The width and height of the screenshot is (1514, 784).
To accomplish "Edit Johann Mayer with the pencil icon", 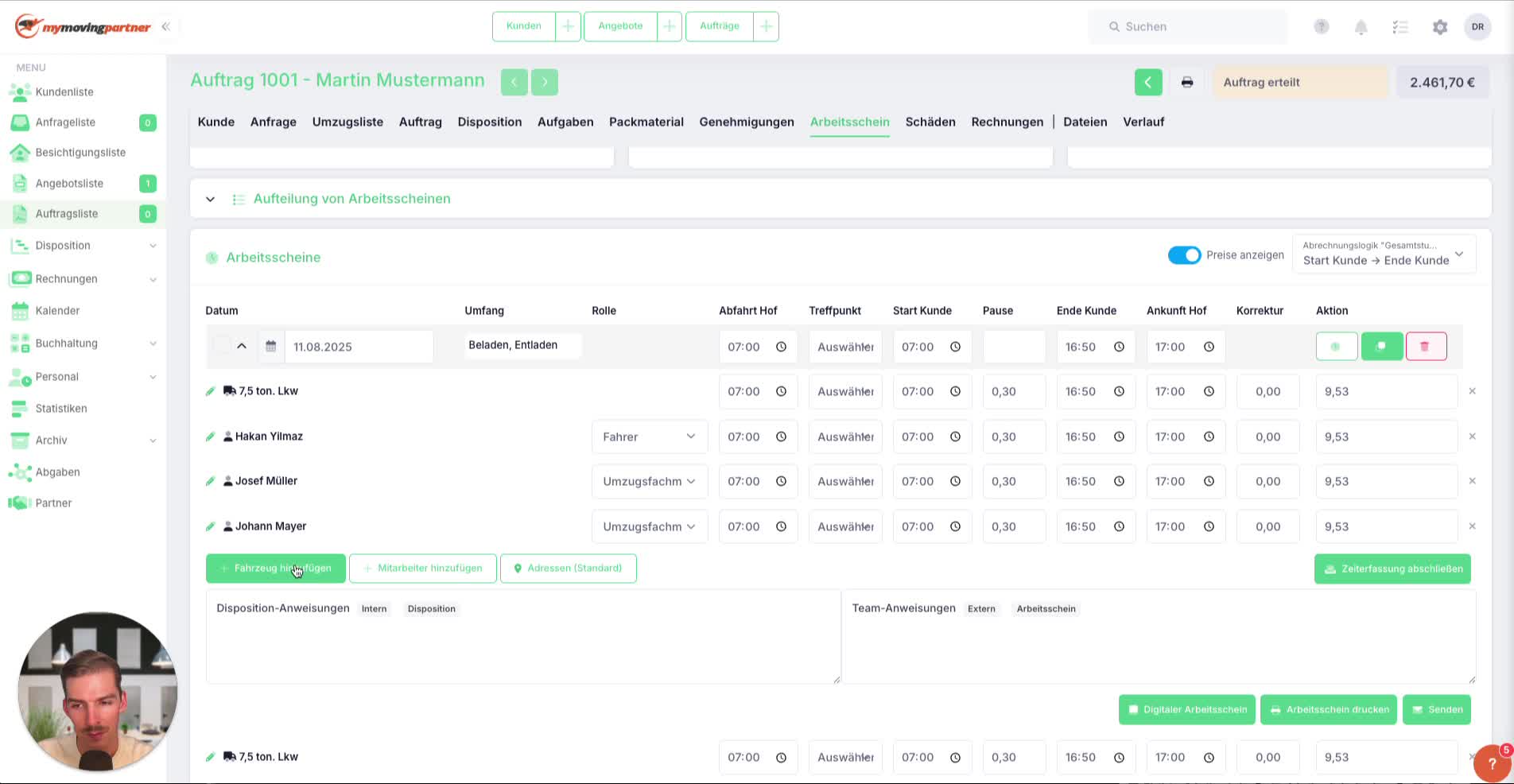I will 211,526.
